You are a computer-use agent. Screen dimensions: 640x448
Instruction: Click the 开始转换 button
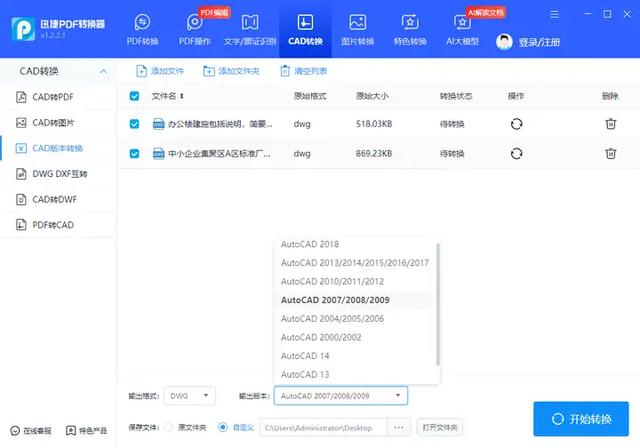581,419
